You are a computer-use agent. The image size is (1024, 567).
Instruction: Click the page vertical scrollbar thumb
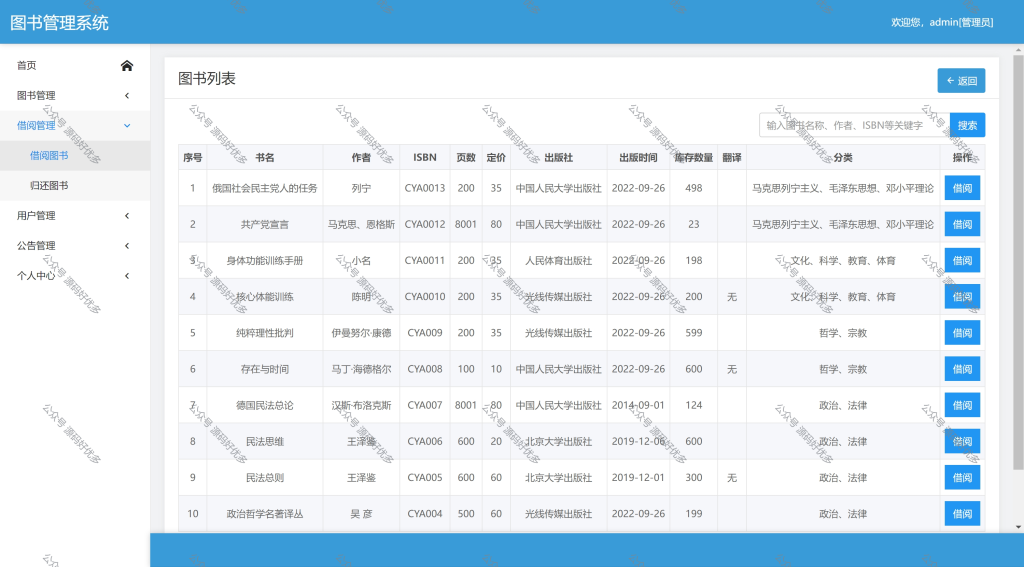click(x=1017, y=263)
